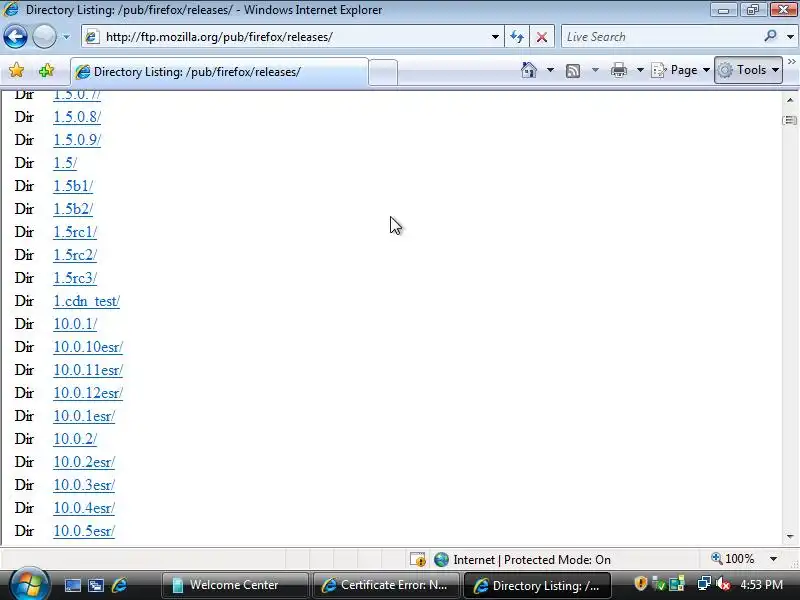Open the 1.5rc3/ directory link
This screenshot has height=600, width=800.
coord(75,278)
